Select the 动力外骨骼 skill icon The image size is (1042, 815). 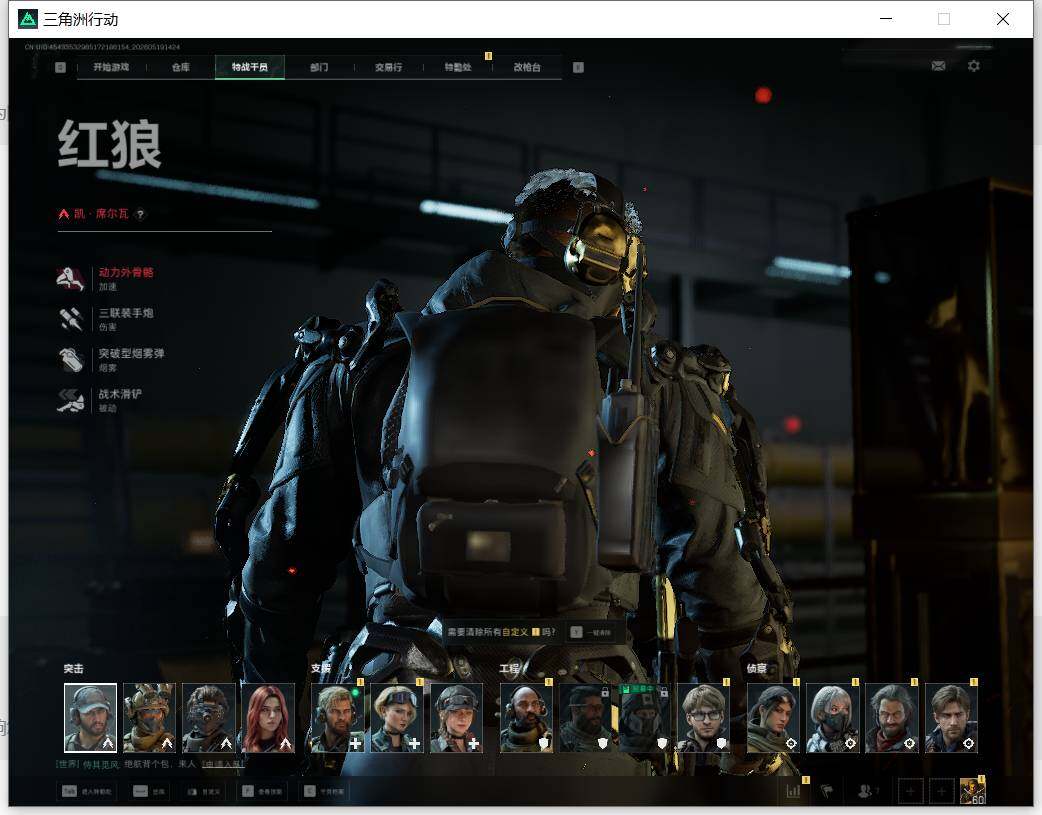pos(70,279)
